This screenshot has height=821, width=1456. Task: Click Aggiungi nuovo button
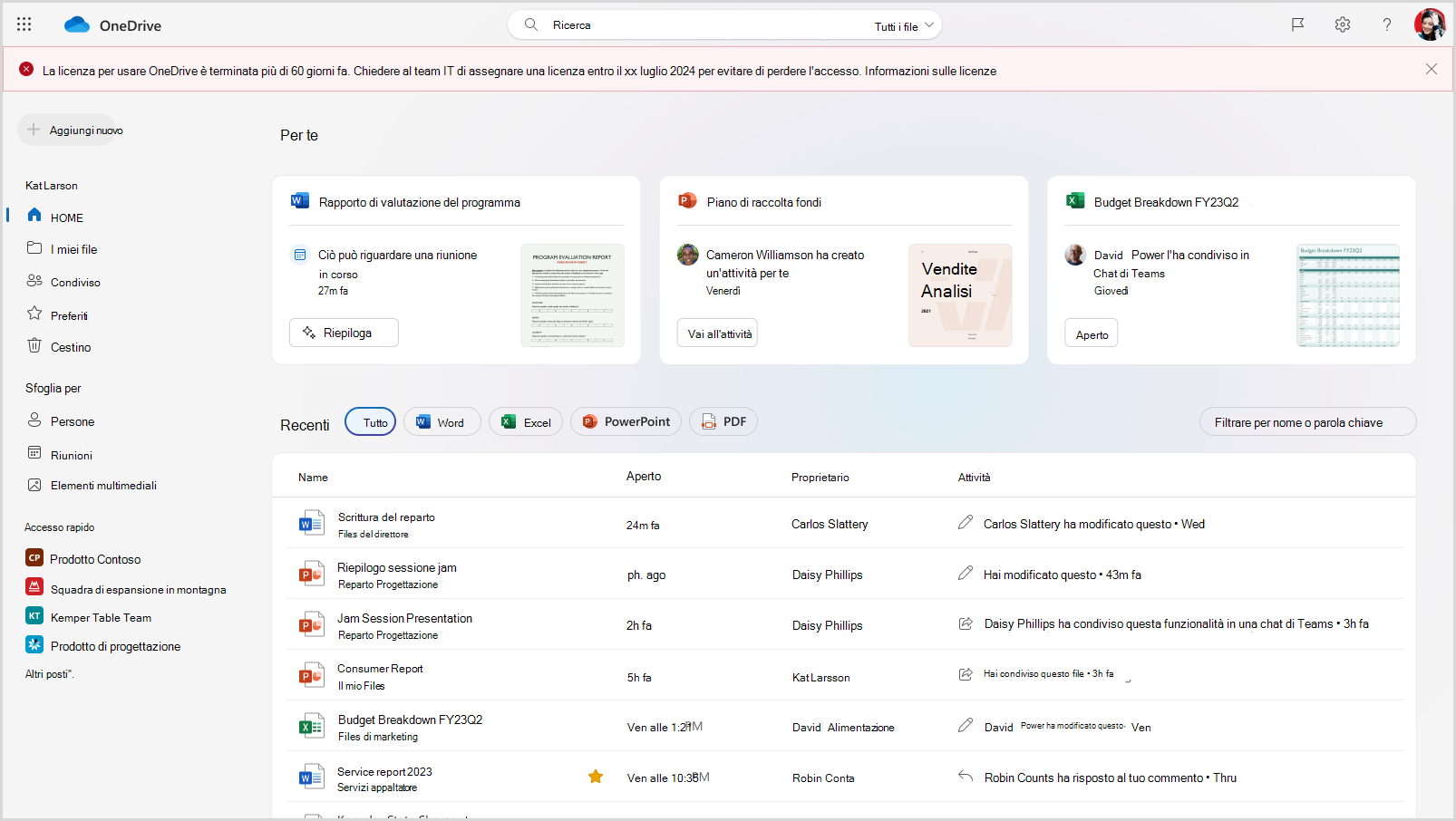pos(67,130)
